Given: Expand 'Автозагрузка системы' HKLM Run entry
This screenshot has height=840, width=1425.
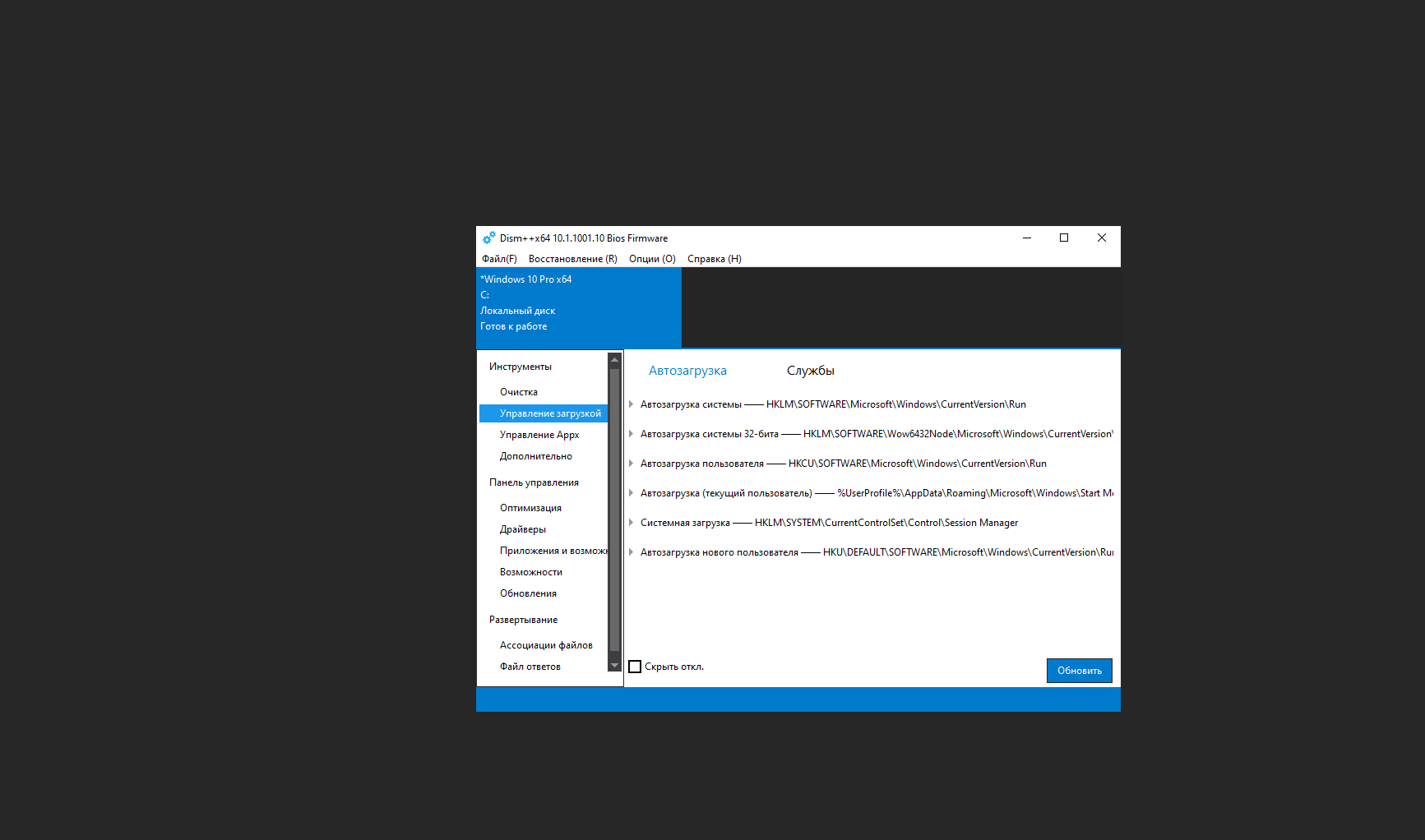Looking at the screenshot, I should [632, 404].
